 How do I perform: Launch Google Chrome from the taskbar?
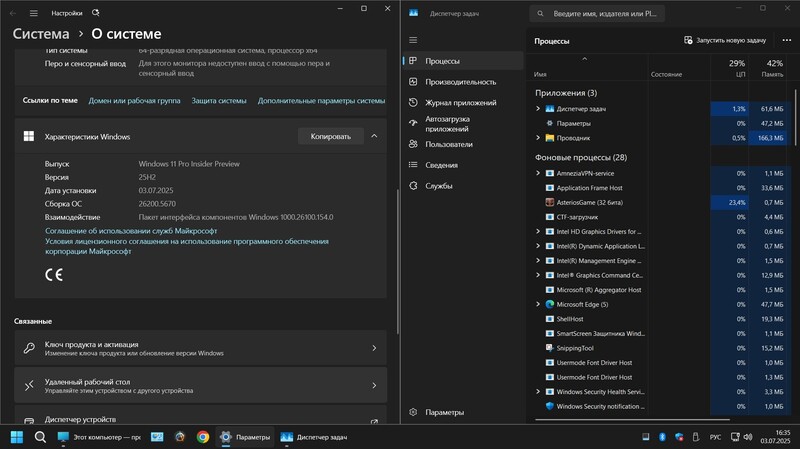point(203,437)
